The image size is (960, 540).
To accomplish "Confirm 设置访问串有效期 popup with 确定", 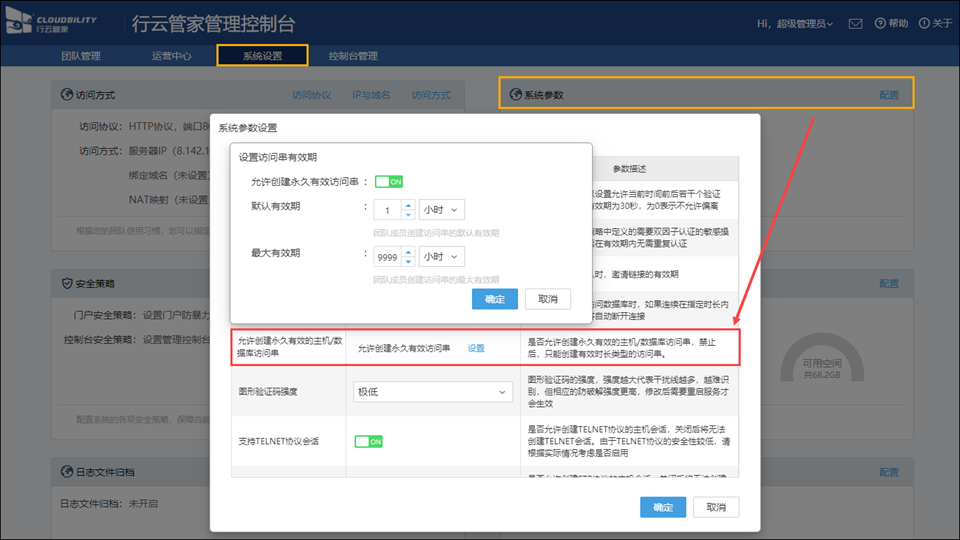I will (494, 299).
